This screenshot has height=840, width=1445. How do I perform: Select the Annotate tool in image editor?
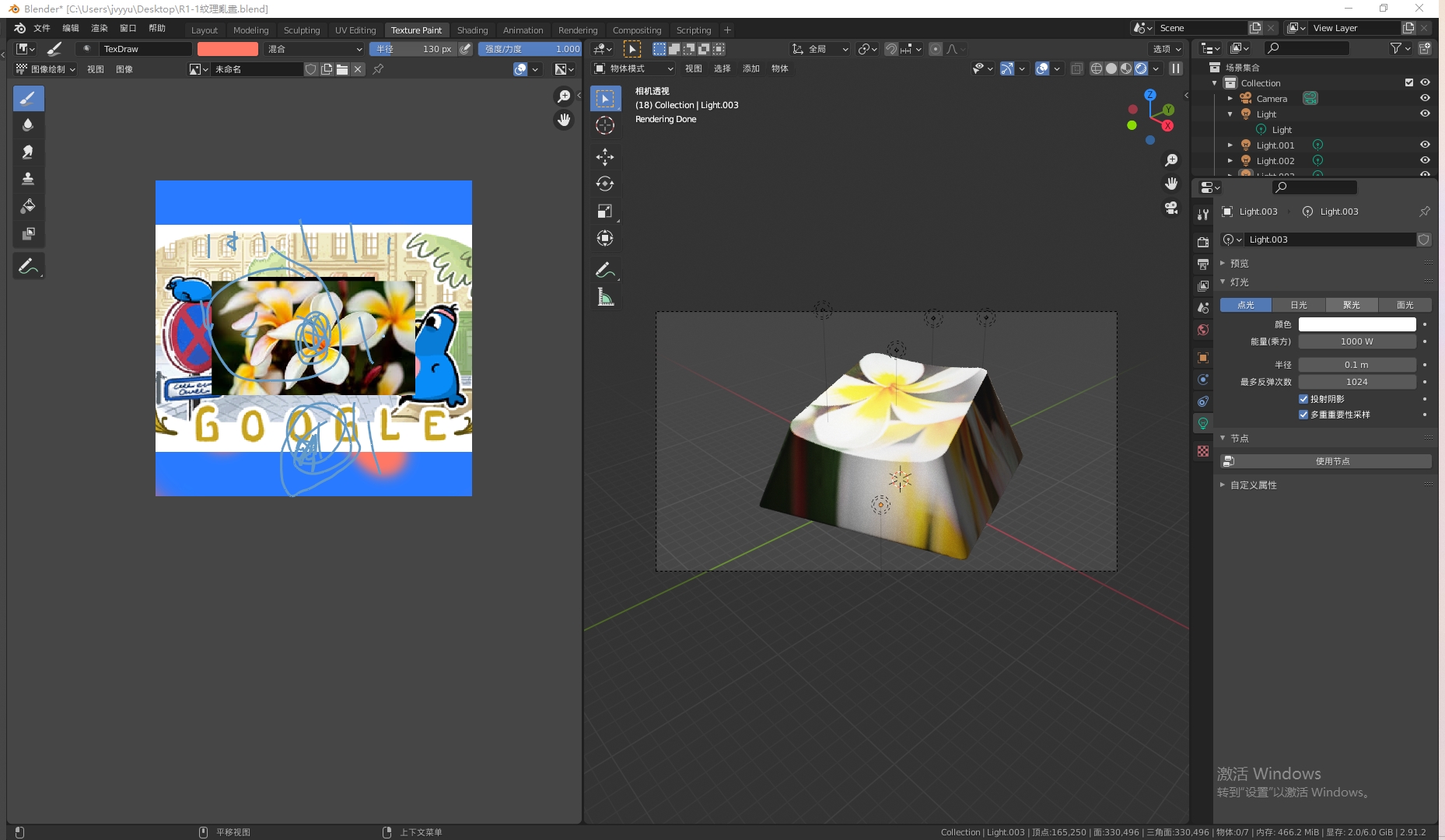click(28, 266)
